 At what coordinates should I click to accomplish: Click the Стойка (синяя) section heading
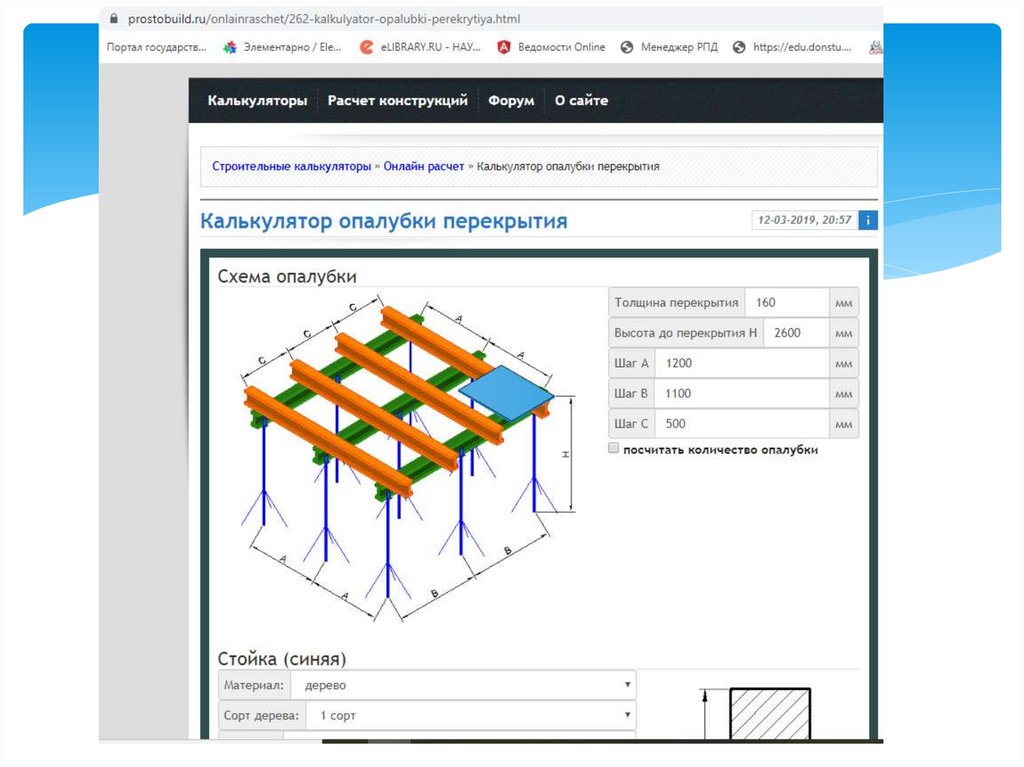pos(281,658)
